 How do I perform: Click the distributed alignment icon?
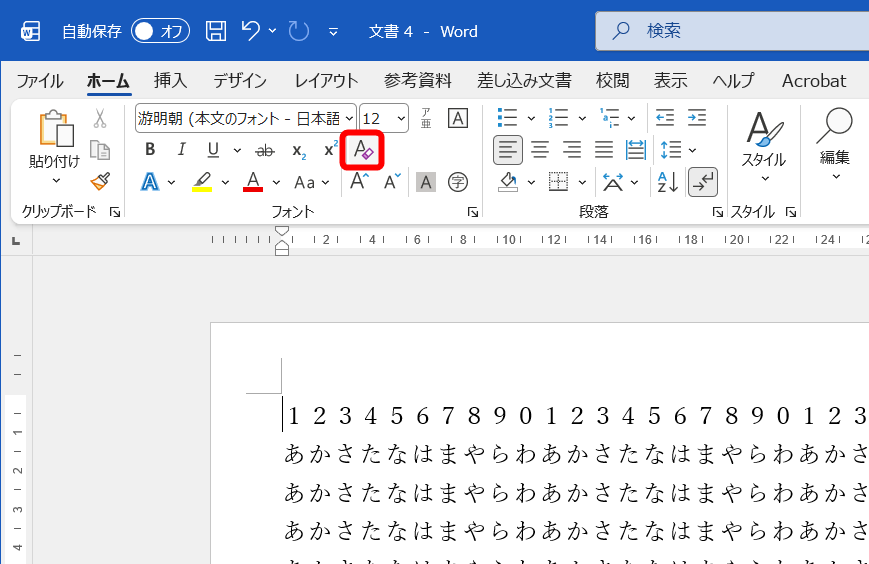636,150
